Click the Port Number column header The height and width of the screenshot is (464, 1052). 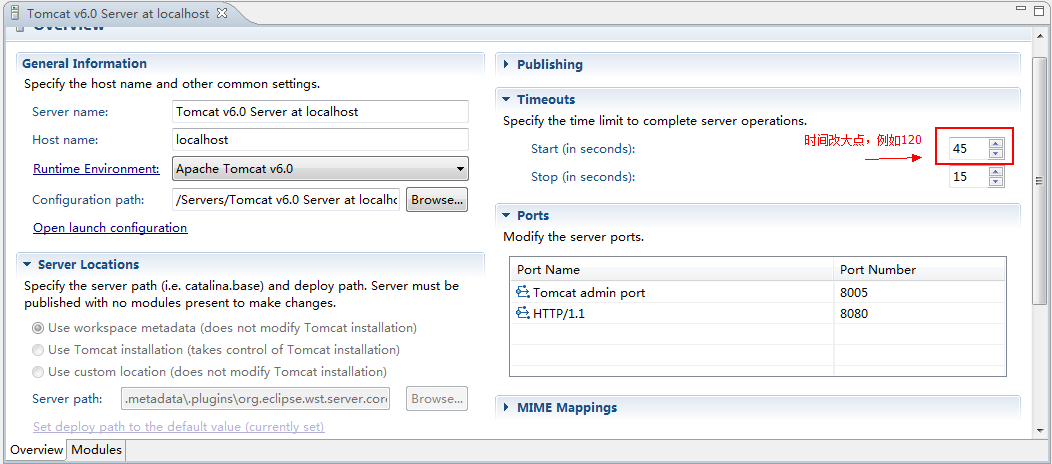(x=920, y=270)
